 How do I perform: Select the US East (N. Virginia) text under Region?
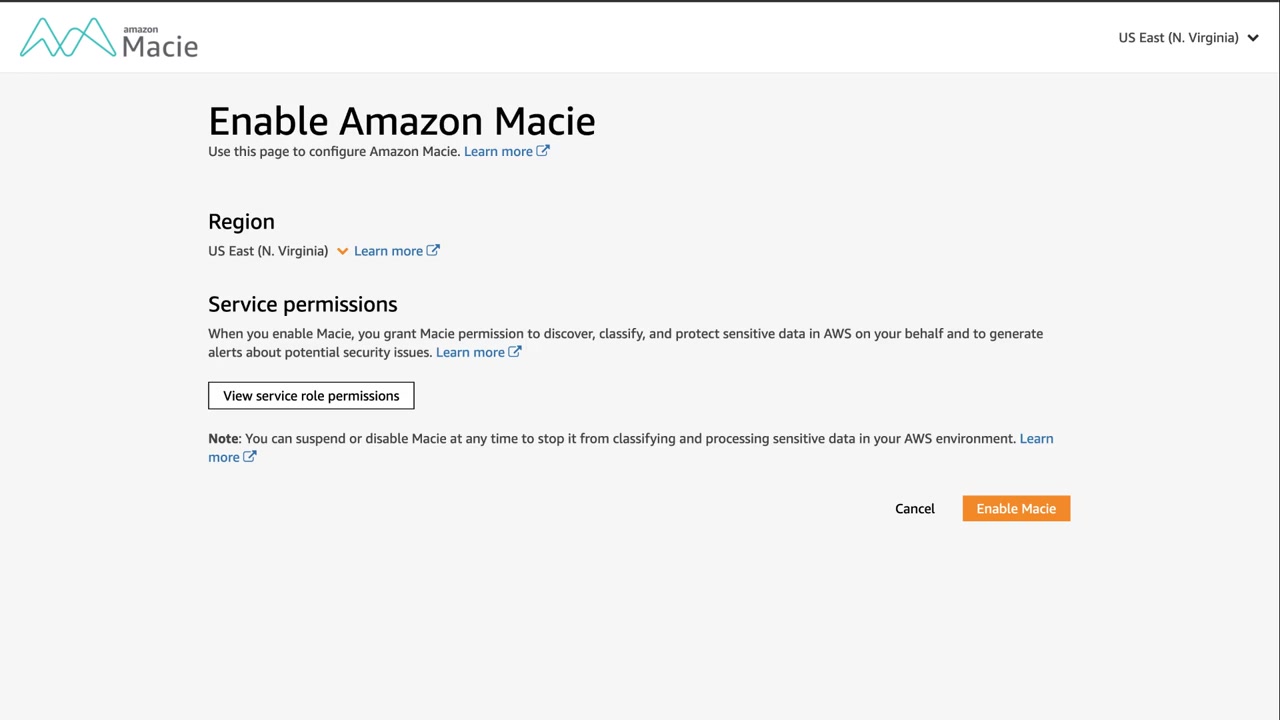(268, 251)
